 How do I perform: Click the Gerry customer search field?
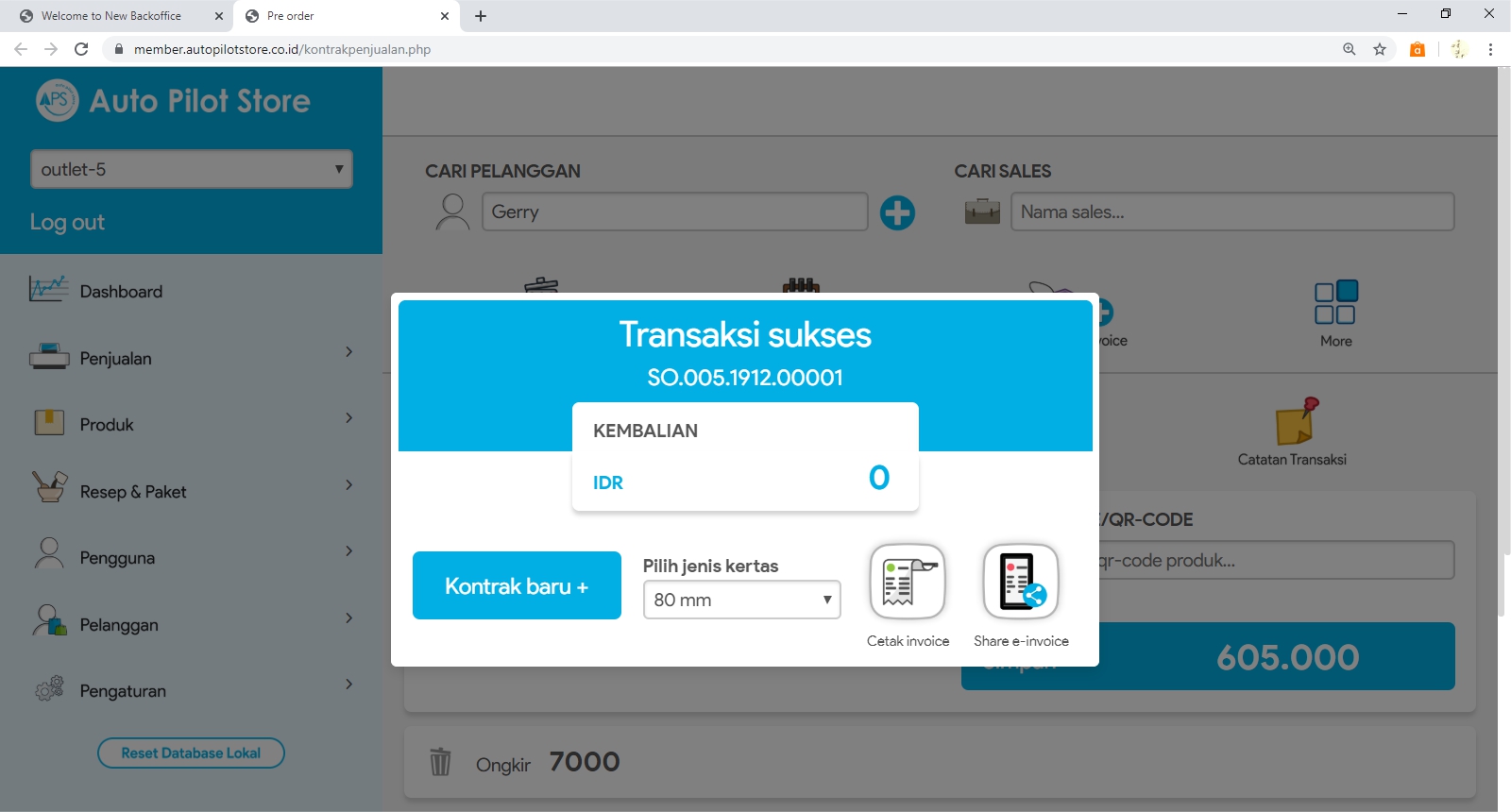(x=674, y=212)
